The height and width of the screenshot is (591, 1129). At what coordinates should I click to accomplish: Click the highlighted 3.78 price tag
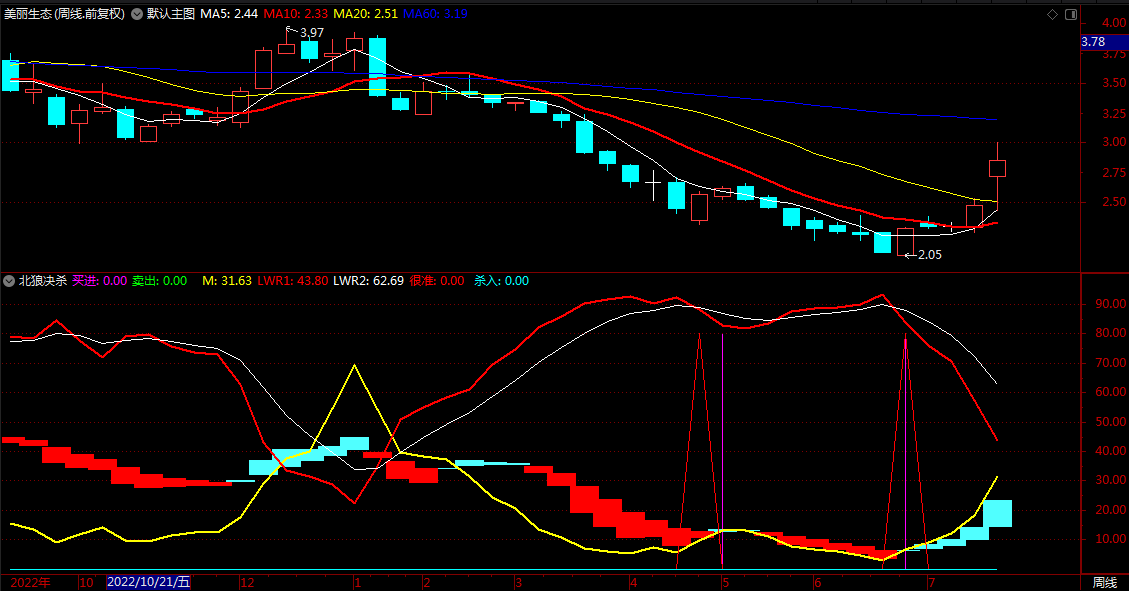(x=1105, y=42)
